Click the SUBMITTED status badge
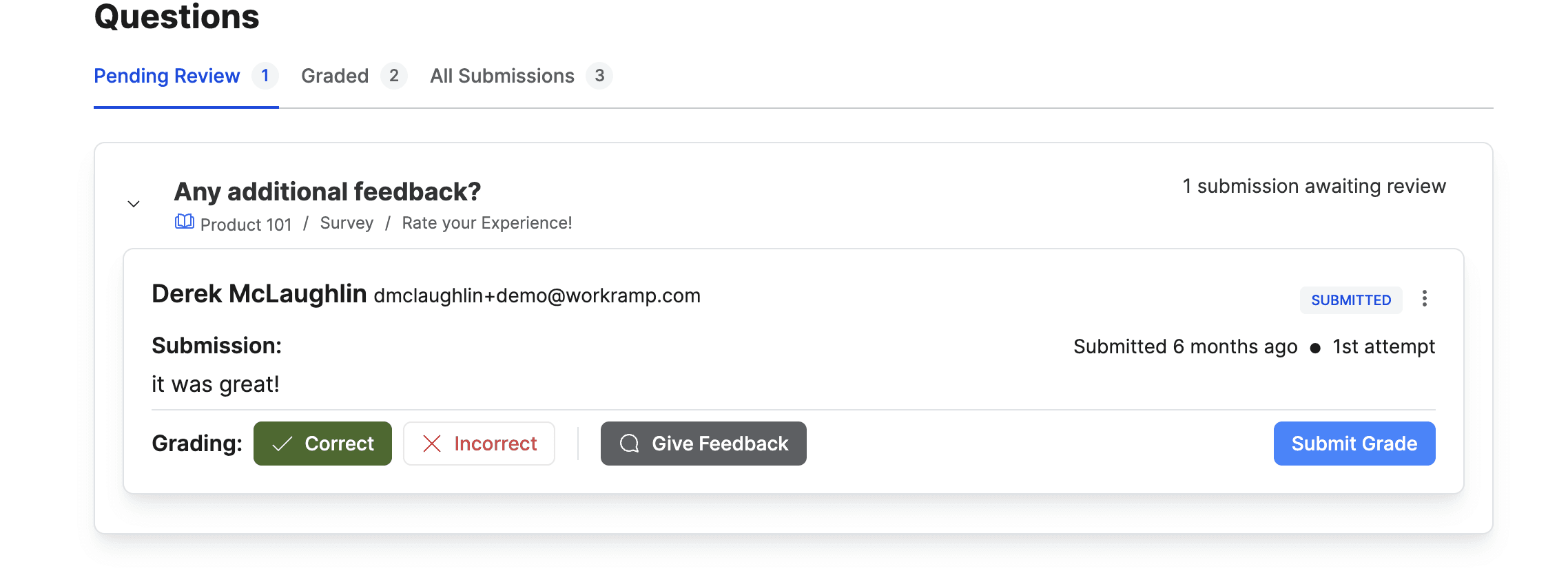The height and width of the screenshot is (573, 1568). (1350, 300)
